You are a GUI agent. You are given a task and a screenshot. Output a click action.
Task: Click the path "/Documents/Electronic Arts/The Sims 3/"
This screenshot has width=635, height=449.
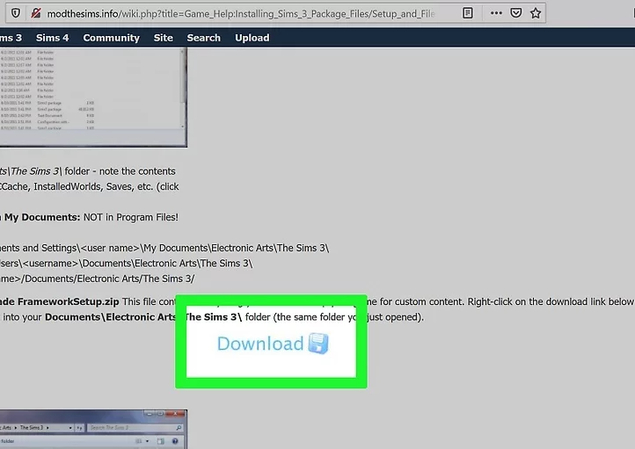click(110, 279)
